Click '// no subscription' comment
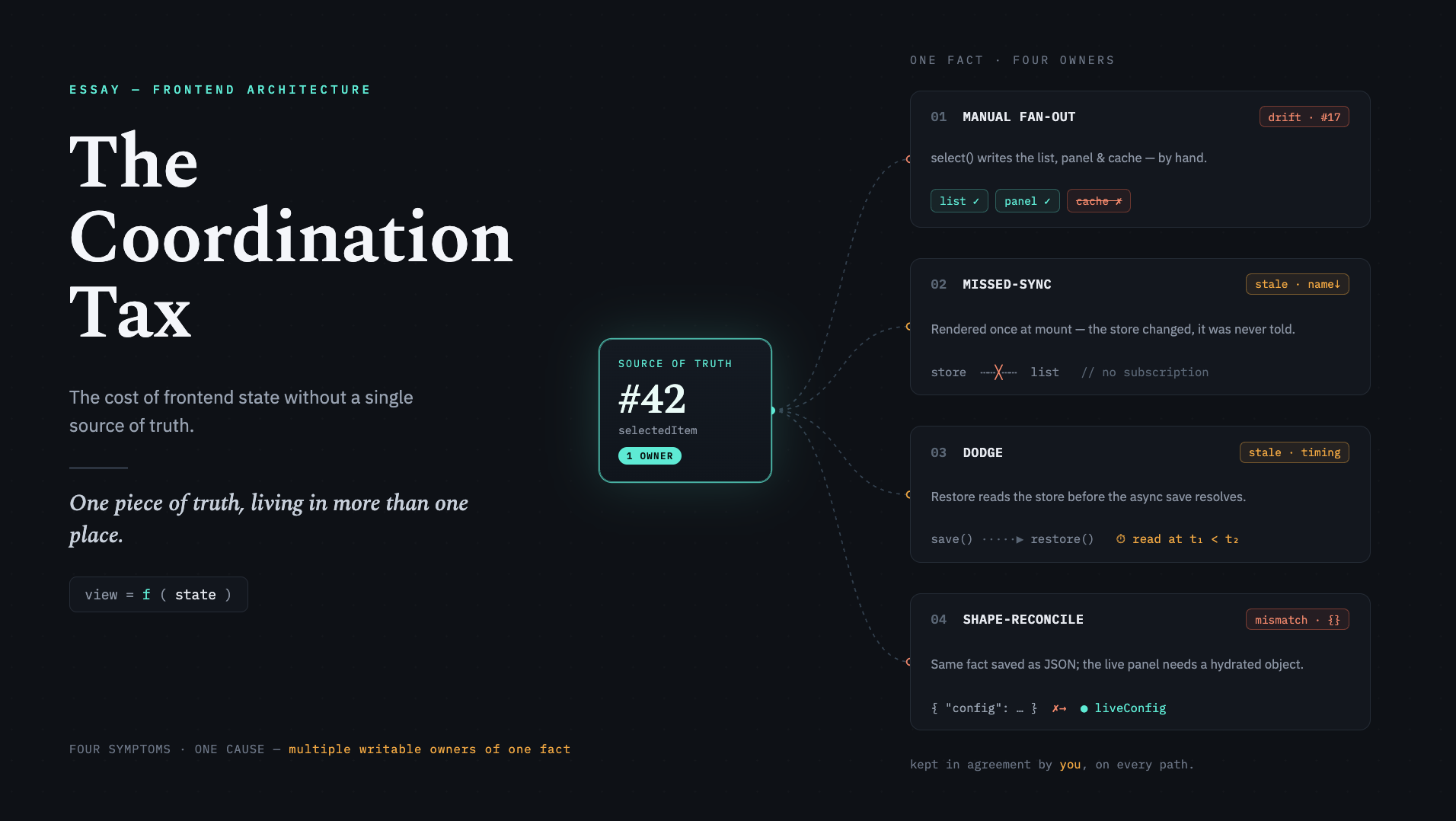The width and height of the screenshot is (1456, 821). pyautogui.click(x=1145, y=372)
